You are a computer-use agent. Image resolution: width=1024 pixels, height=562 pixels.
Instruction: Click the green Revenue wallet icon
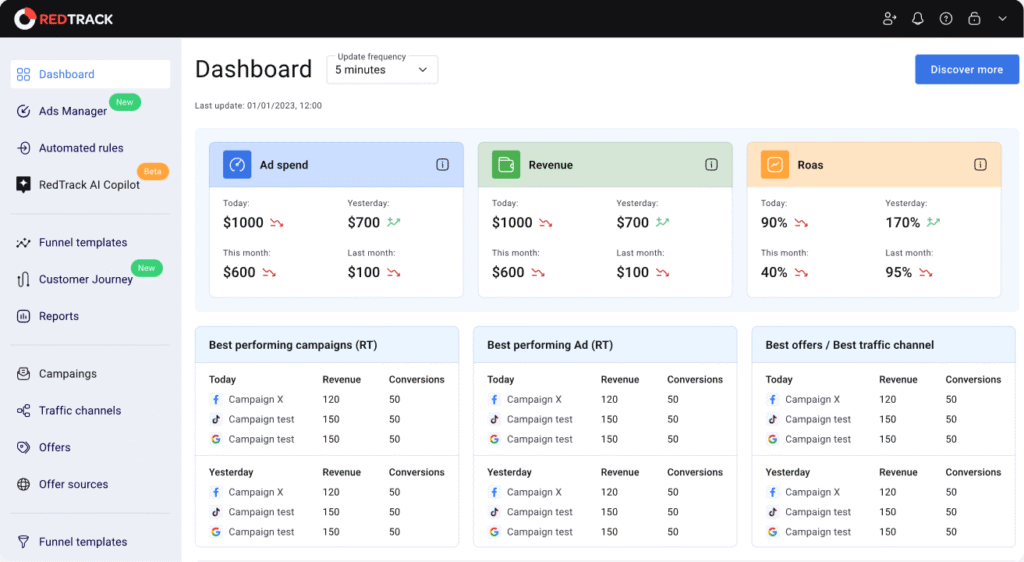[x=506, y=164]
